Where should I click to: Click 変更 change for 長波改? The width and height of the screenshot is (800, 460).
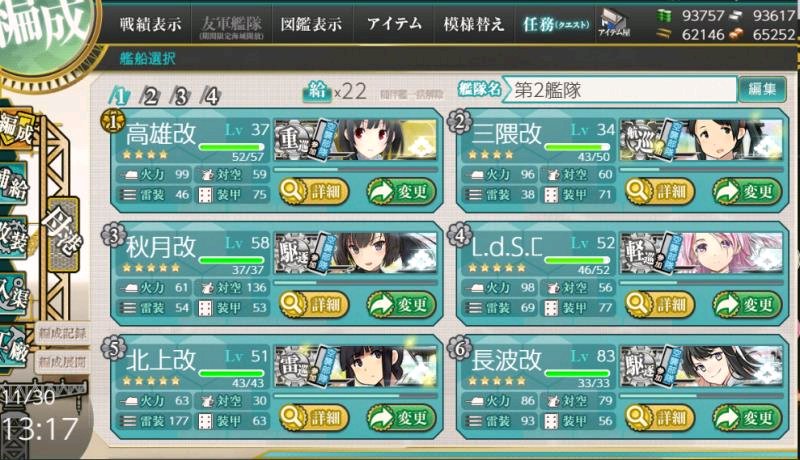point(747,418)
